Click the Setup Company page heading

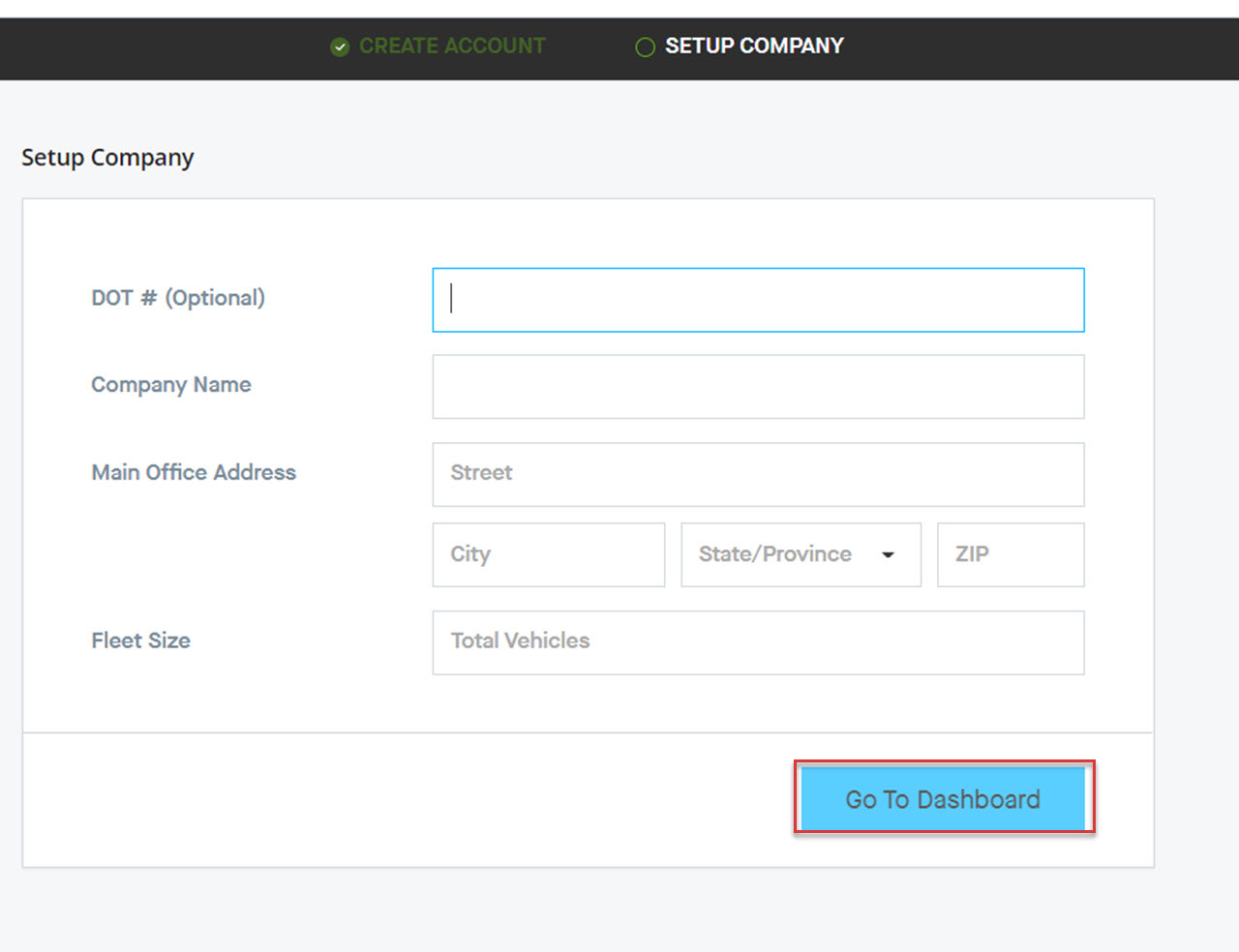tap(107, 157)
